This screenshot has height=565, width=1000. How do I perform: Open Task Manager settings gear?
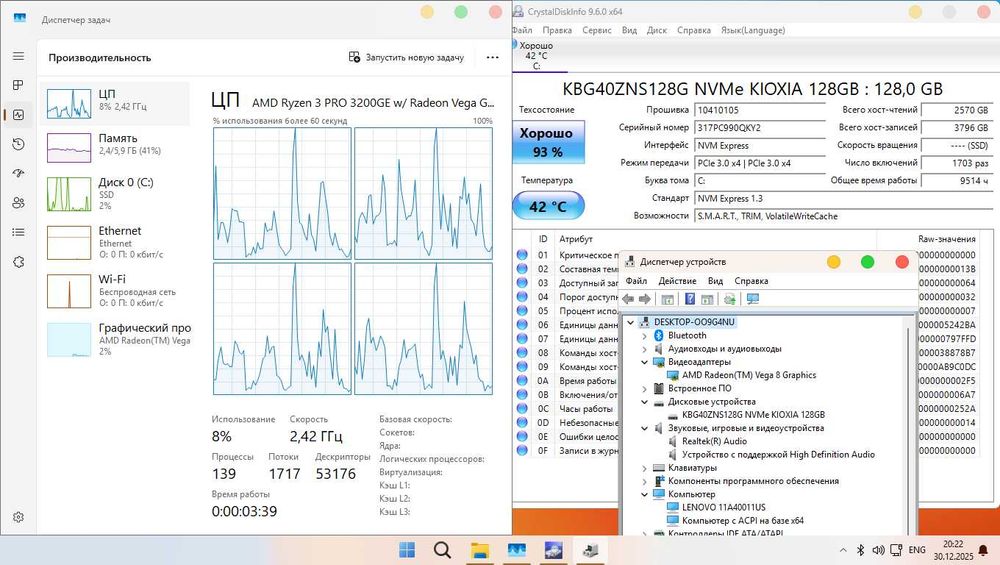click(18, 517)
